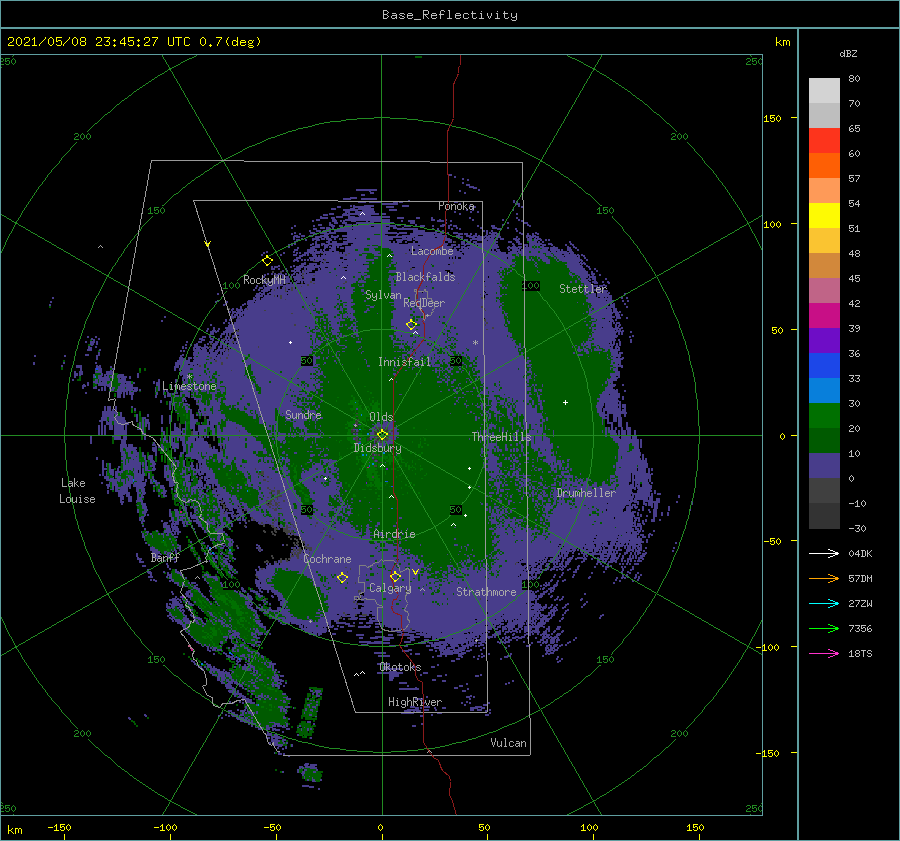Select the Limestone label
Viewport: 900px width, 841px height.
189,386
